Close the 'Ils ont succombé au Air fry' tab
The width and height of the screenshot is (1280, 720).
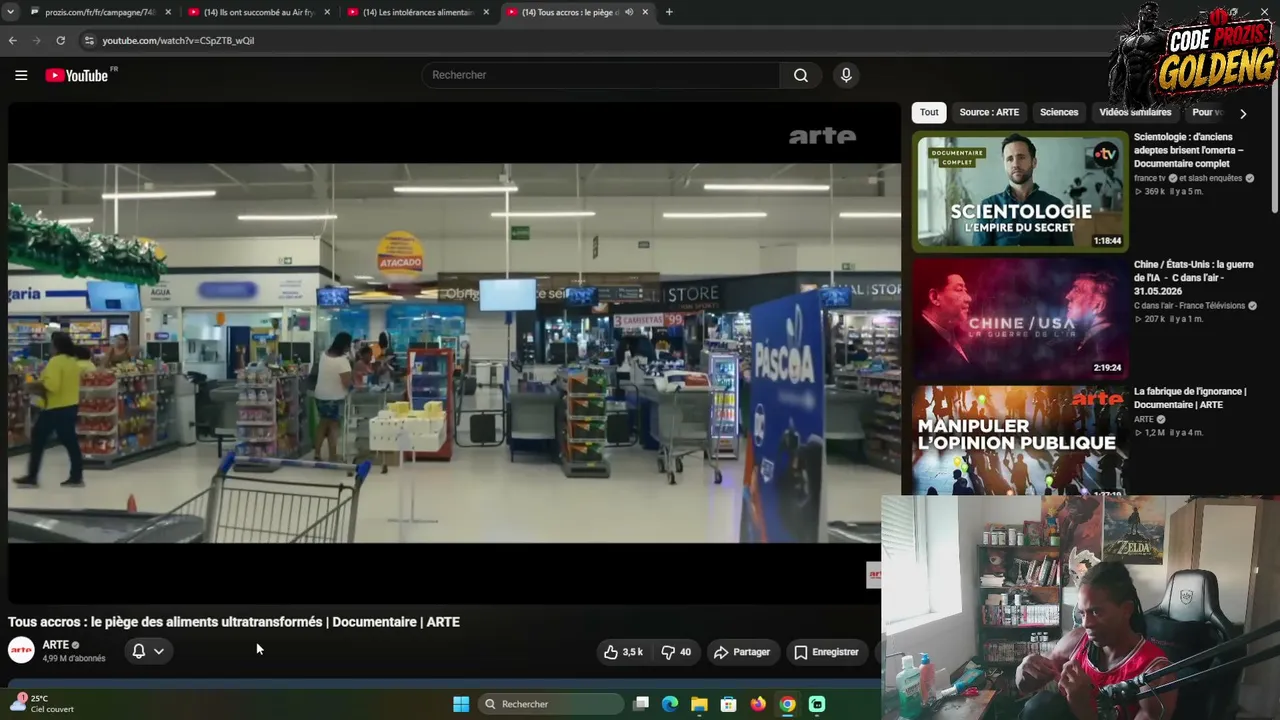(x=327, y=12)
